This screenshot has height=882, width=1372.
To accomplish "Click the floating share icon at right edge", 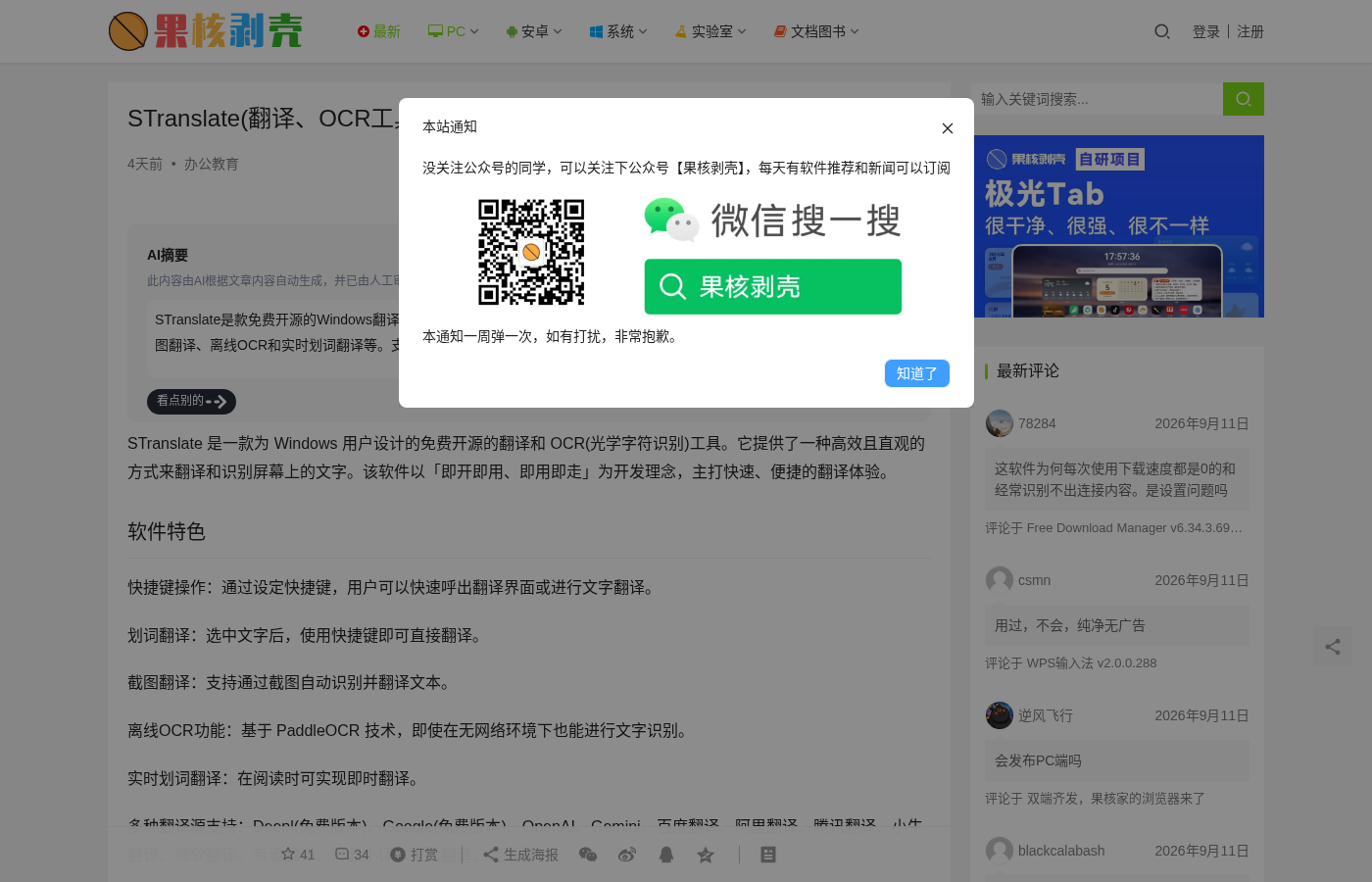I will [1333, 647].
